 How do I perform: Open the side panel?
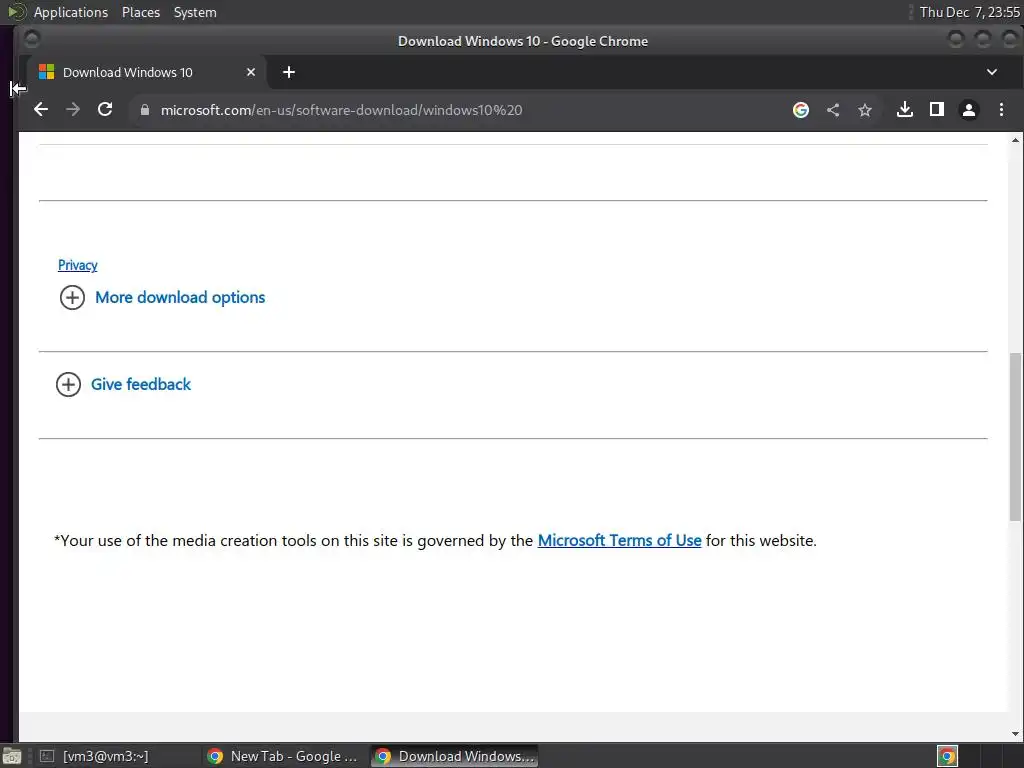936,110
